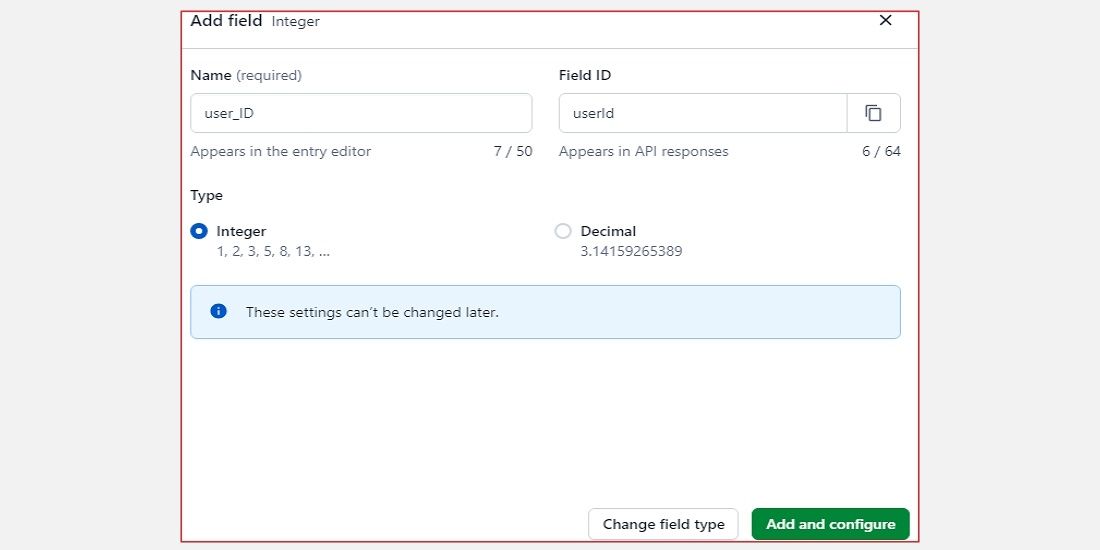The image size is (1100, 550).
Task: Click the "1, 2, 3, 5, 8, 13" example text
Action: [273, 251]
